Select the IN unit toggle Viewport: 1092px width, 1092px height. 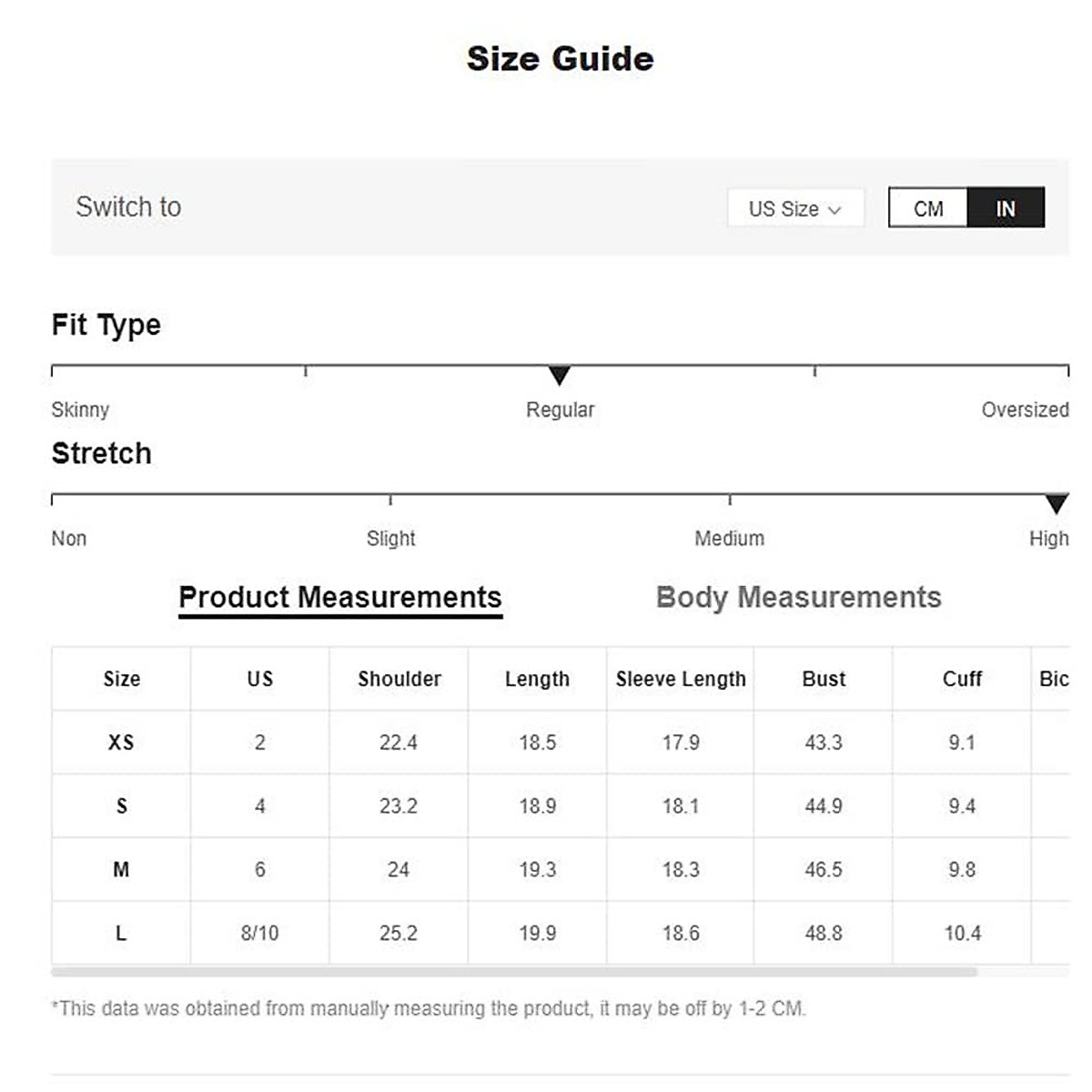click(x=1005, y=208)
